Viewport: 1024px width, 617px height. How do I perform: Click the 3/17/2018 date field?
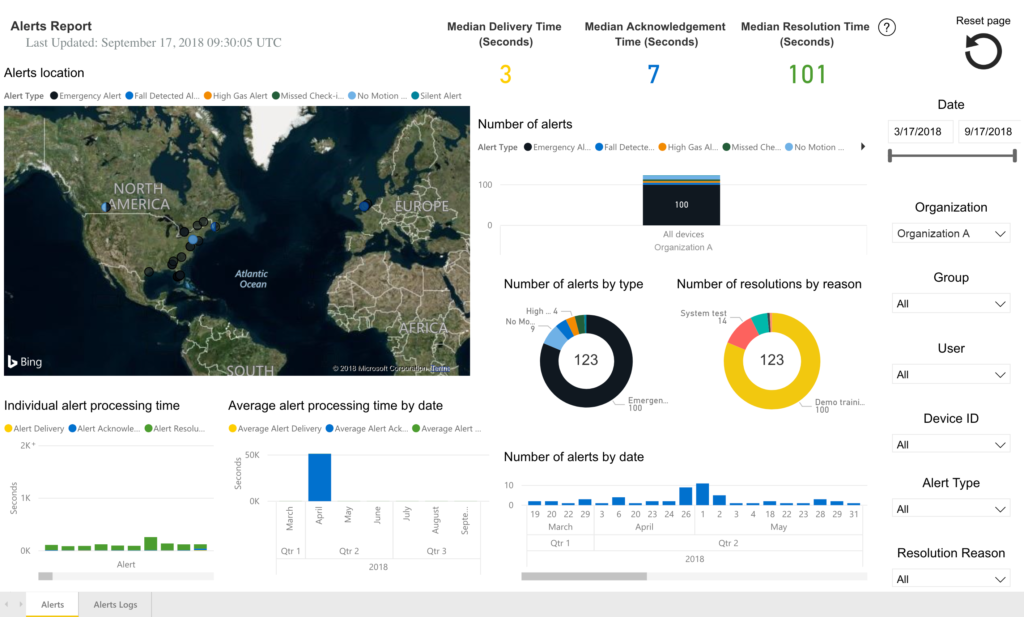[920, 131]
